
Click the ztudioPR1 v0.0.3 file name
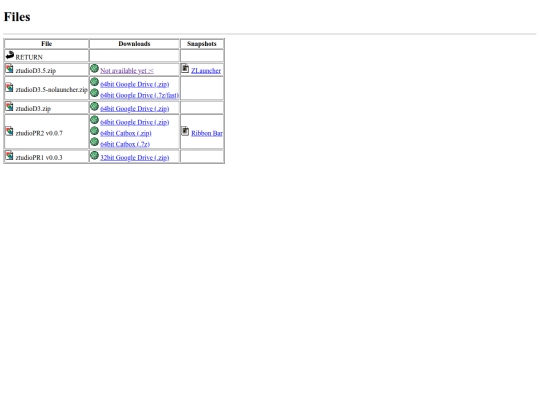39,158
